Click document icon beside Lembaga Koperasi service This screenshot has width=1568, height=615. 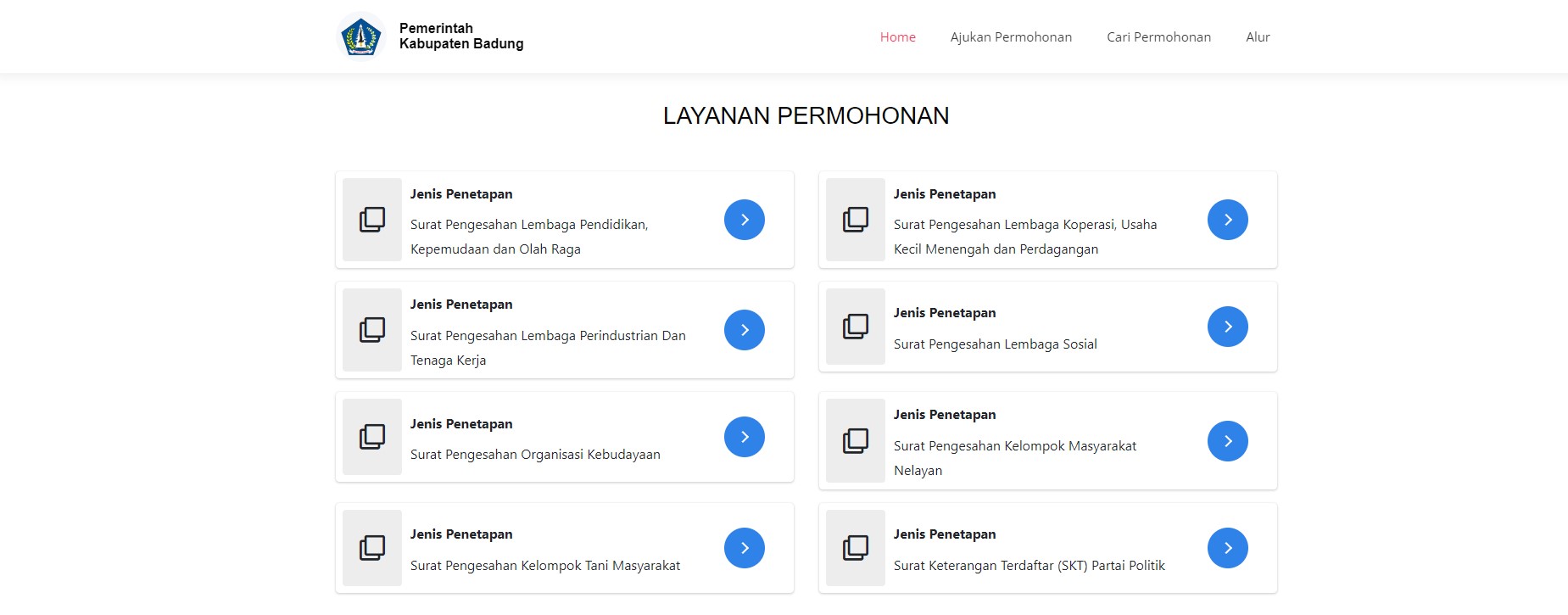click(856, 220)
